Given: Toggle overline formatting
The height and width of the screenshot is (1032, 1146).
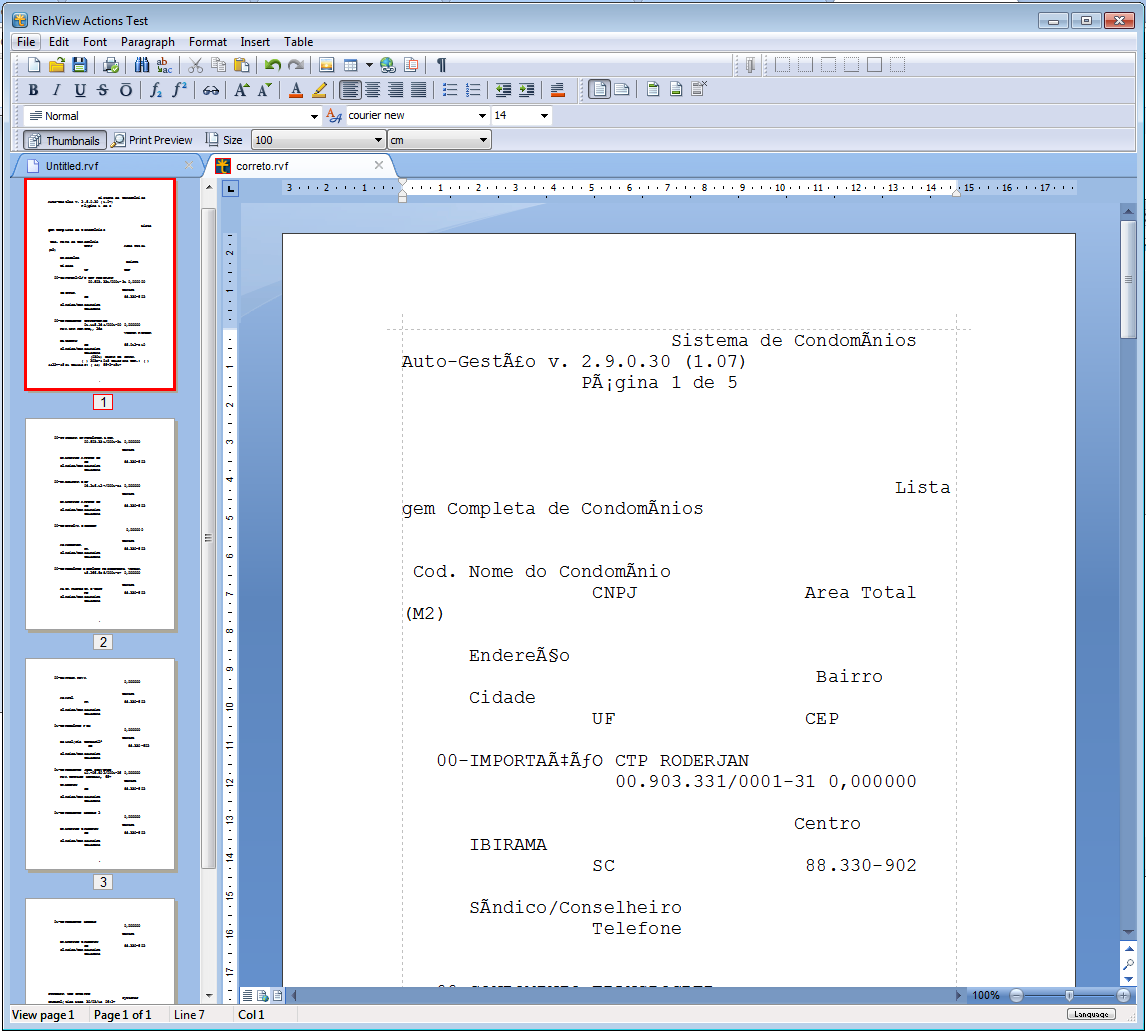Looking at the screenshot, I should tap(126, 90).
